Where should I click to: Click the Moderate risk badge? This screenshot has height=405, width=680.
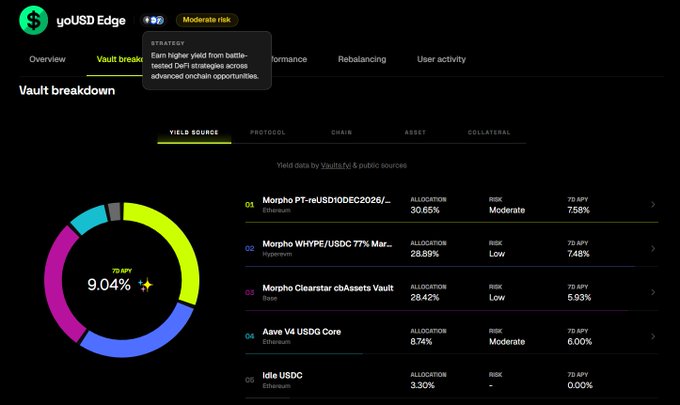(x=207, y=20)
